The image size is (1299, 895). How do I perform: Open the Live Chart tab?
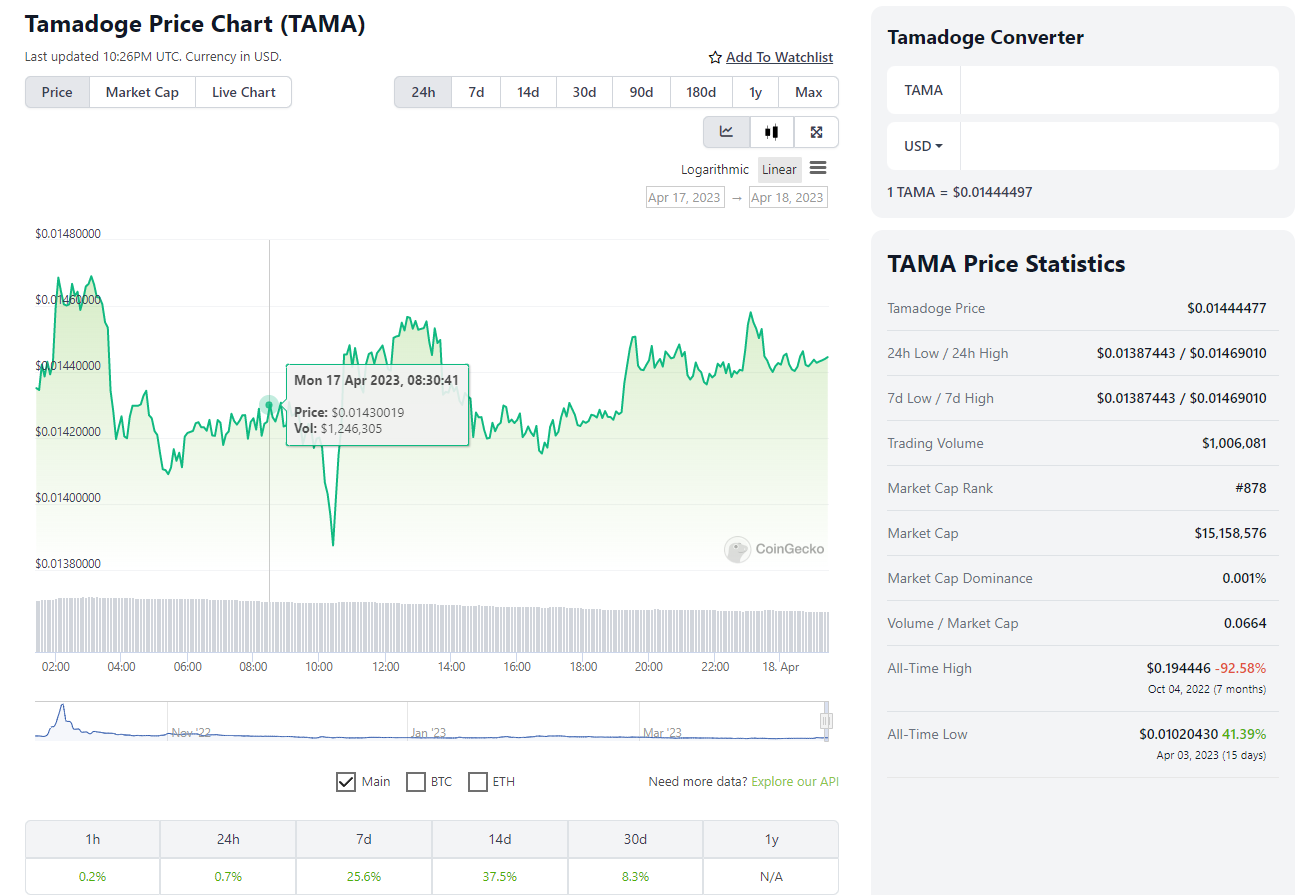pyautogui.click(x=244, y=92)
